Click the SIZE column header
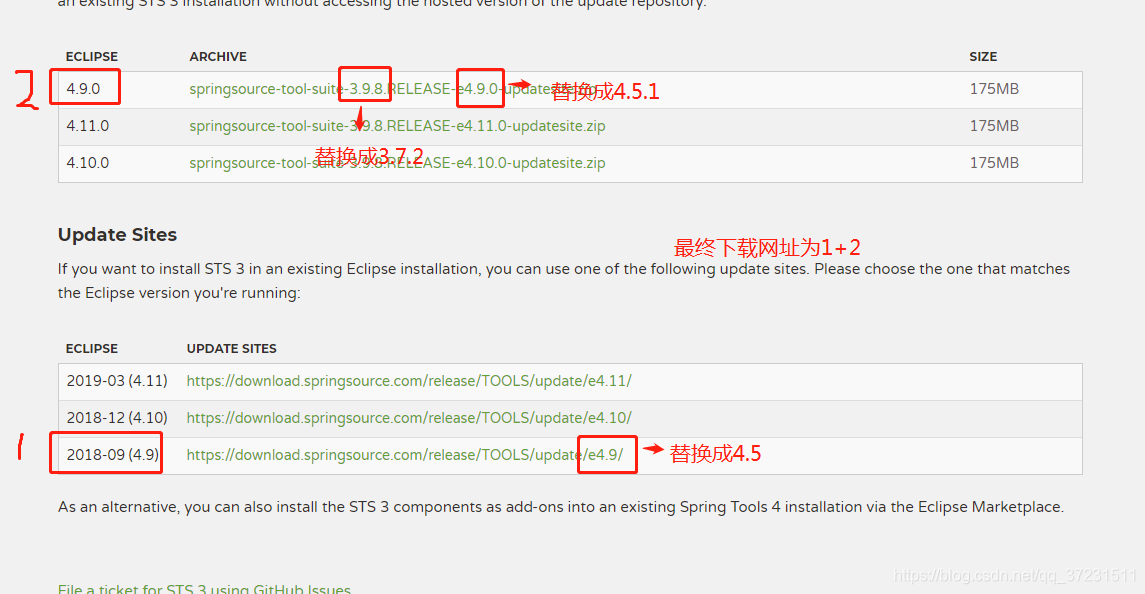 pos(983,56)
